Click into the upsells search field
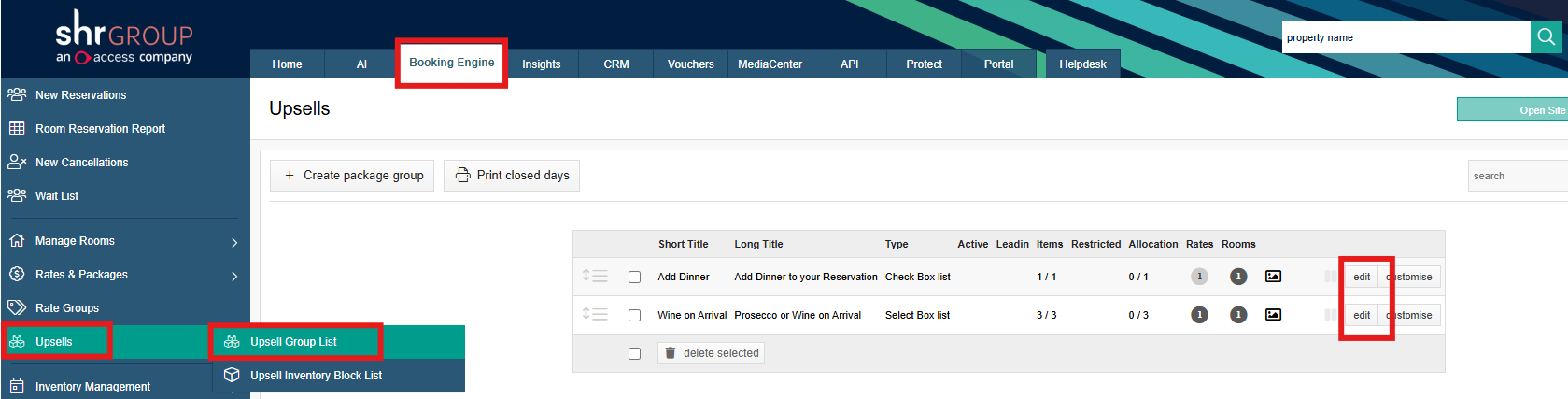This screenshot has height=399, width=1568. (1518, 176)
